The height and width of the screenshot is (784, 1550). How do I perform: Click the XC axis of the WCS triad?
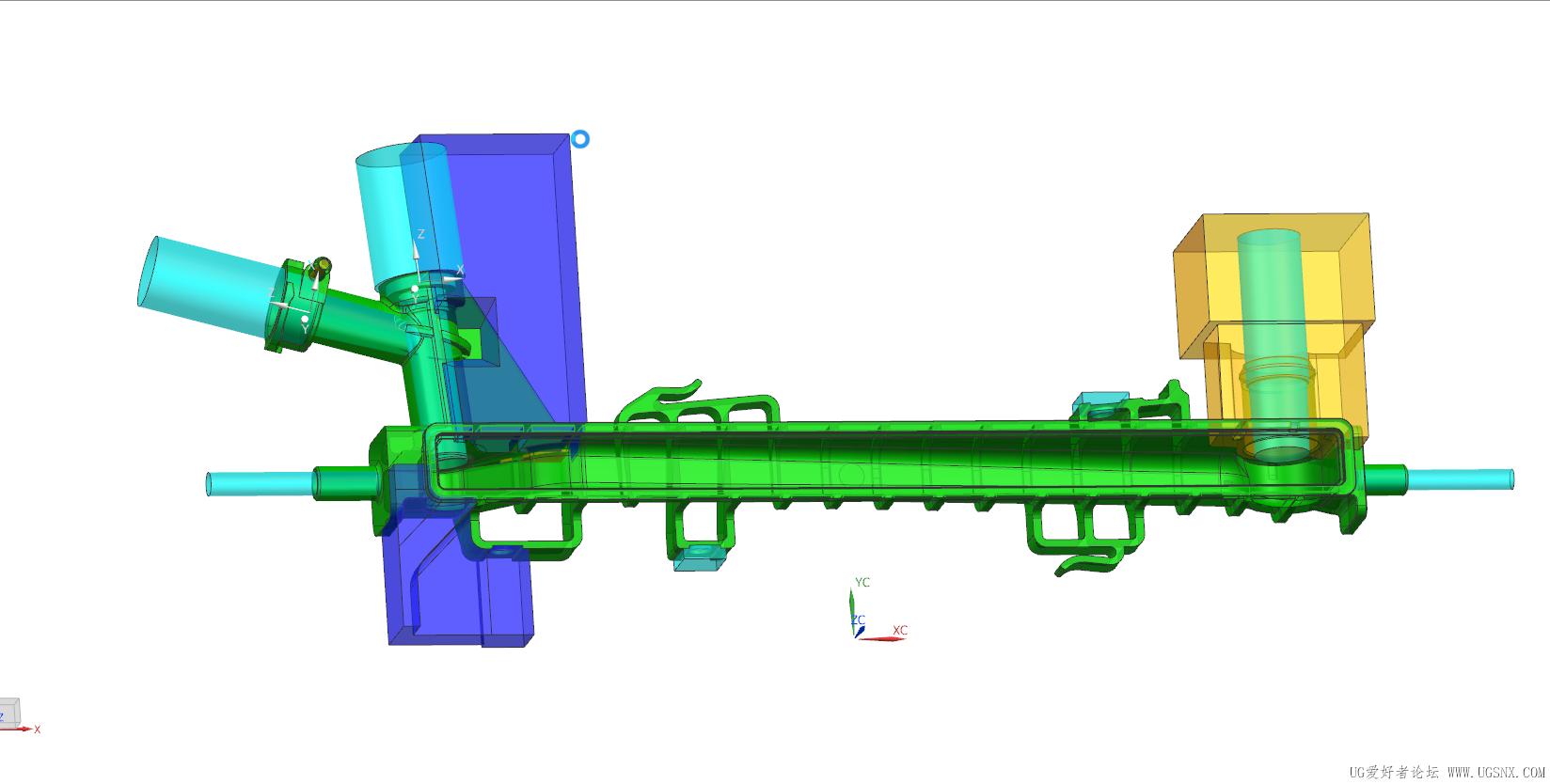[884, 638]
